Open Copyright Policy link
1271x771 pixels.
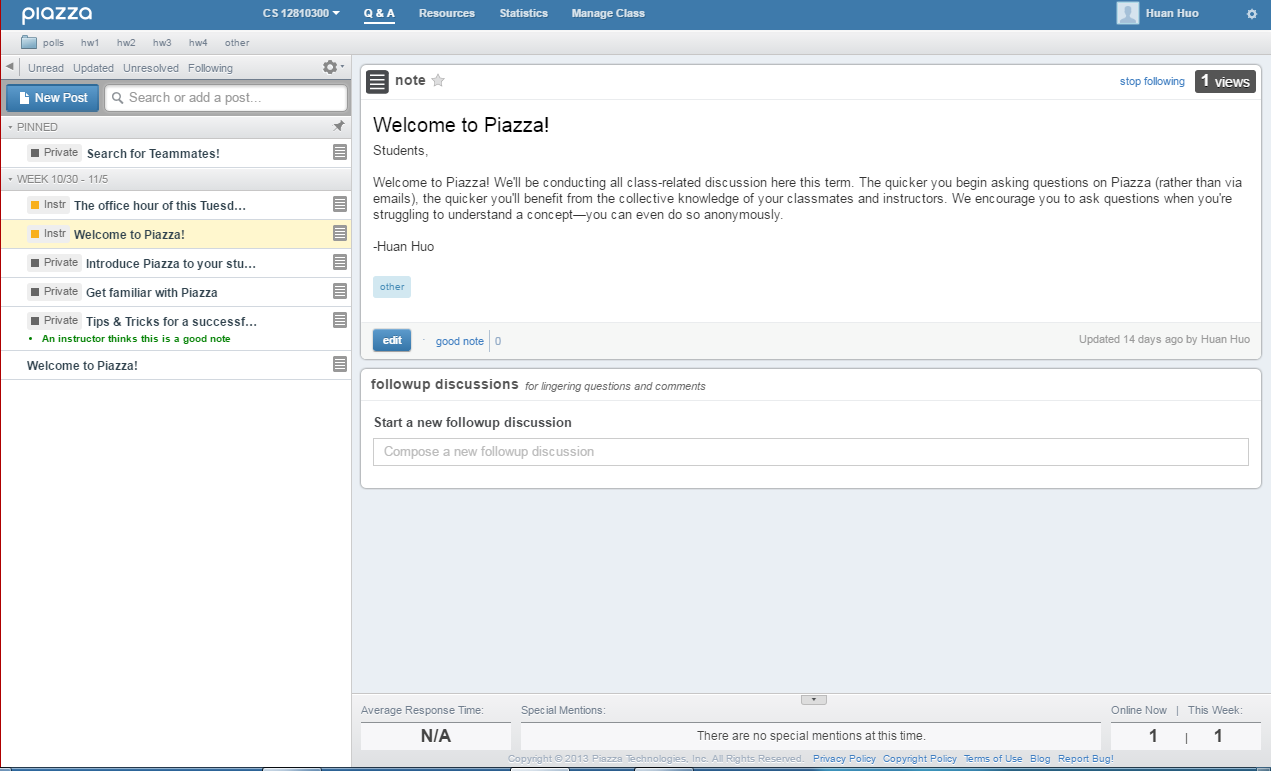(920, 759)
